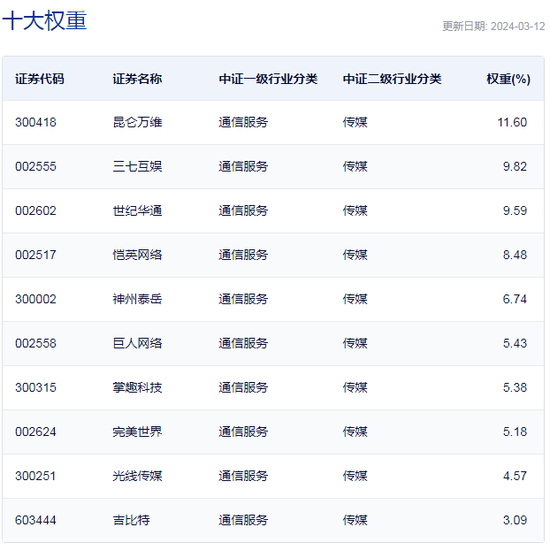Screen dimensions: 550x550
Task: Click 通信服务 in the 完美世界 row
Action: (243, 432)
